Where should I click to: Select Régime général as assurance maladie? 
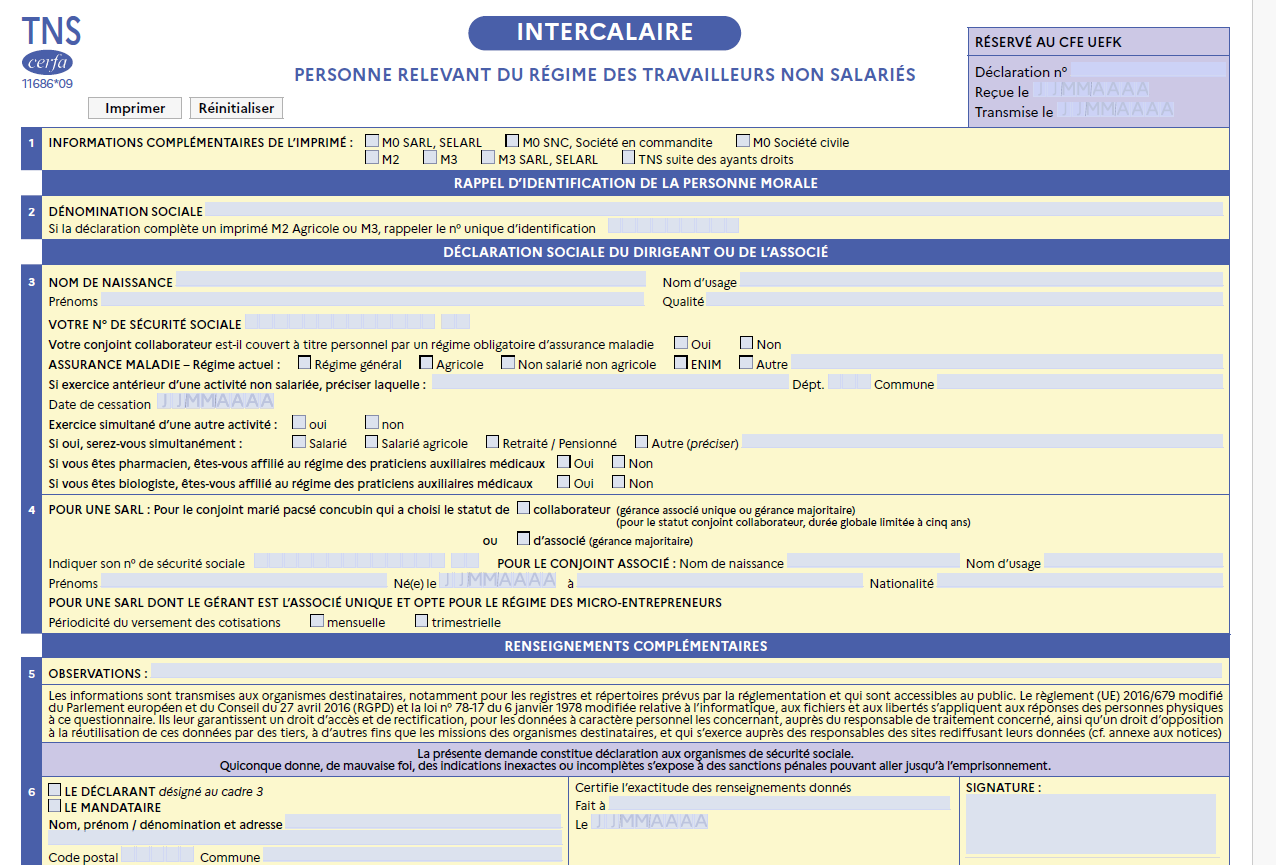pyautogui.click(x=305, y=363)
